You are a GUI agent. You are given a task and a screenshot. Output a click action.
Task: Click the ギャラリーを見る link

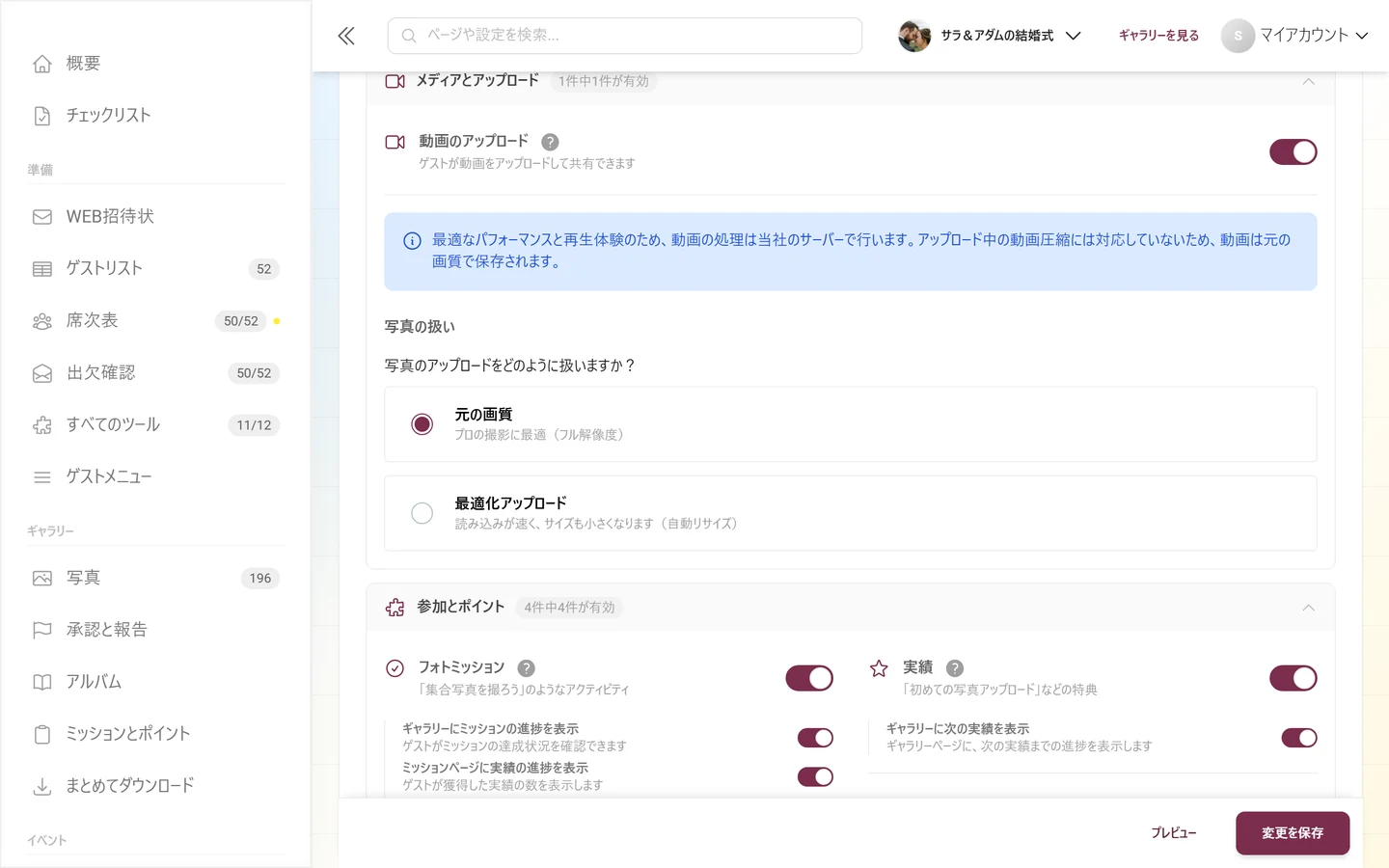tap(1158, 36)
